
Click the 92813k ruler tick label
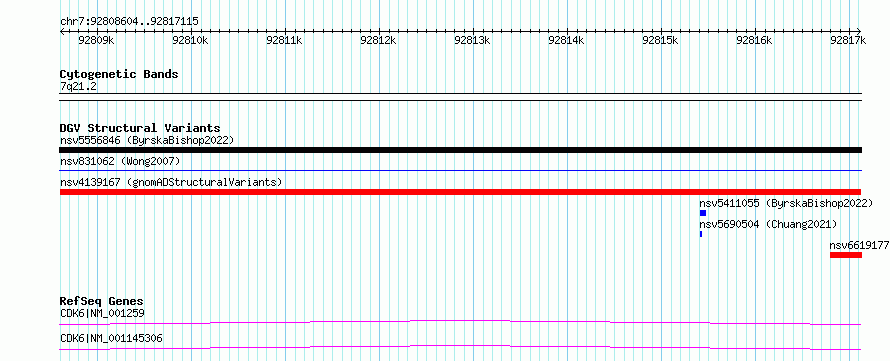[x=472, y=40]
